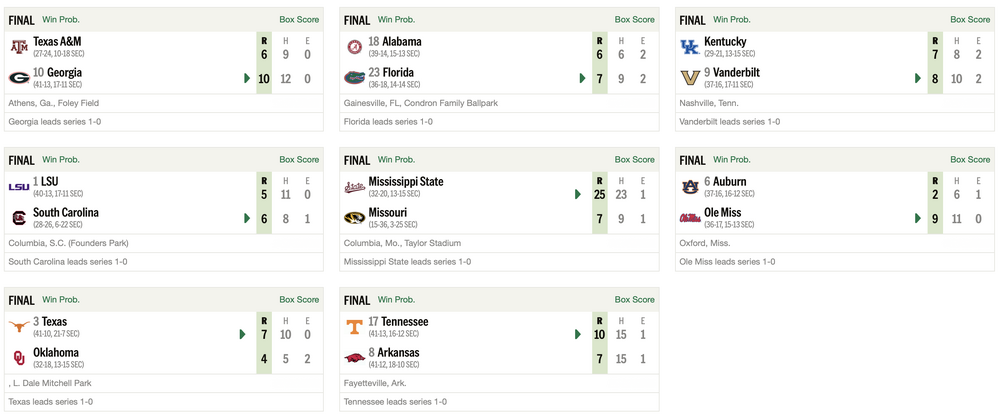
Task: Open Box Score for Alabama–Florida game
Action: pos(635,19)
